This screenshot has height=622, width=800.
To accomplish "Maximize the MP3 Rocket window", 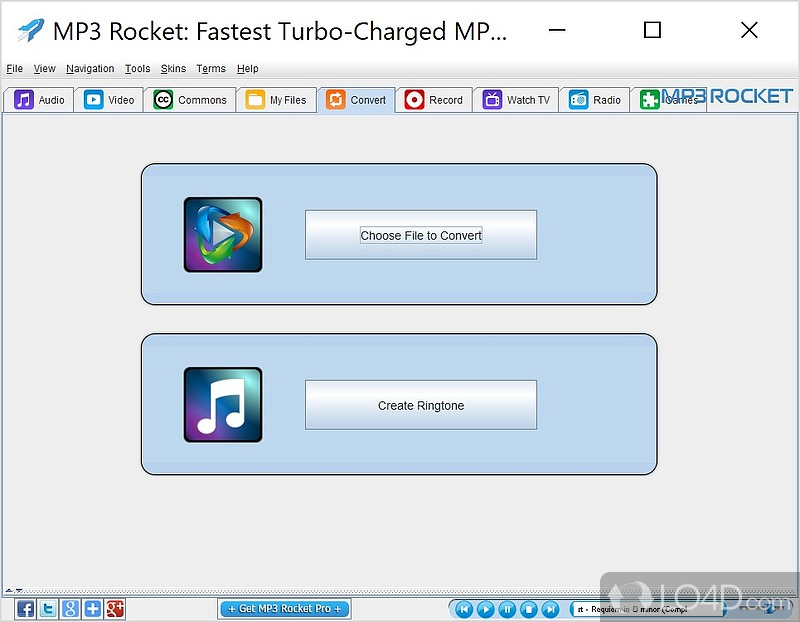I will (652, 30).
